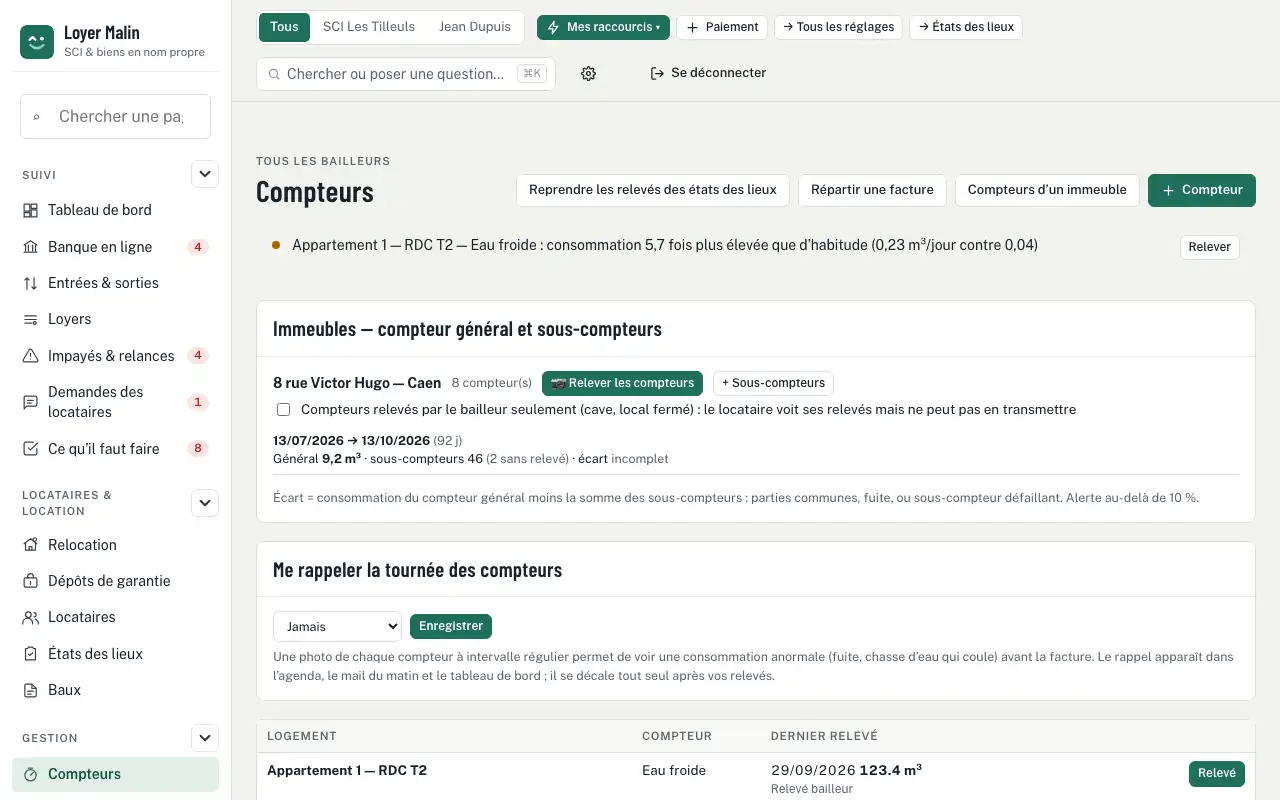Click the Relocation house icon
The width and height of the screenshot is (1280, 800).
30,545
